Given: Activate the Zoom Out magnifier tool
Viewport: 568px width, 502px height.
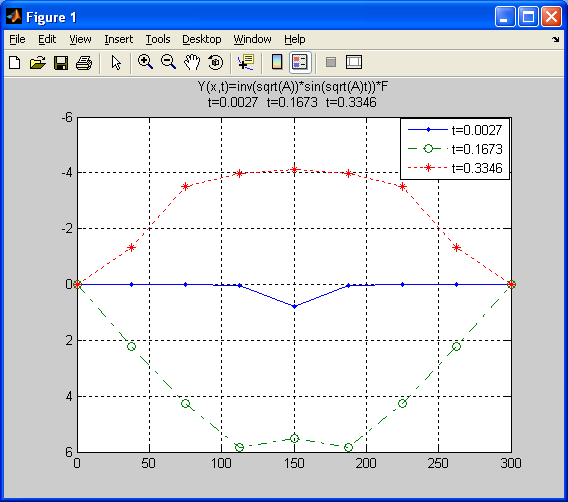Looking at the screenshot, I should (168, 62).
